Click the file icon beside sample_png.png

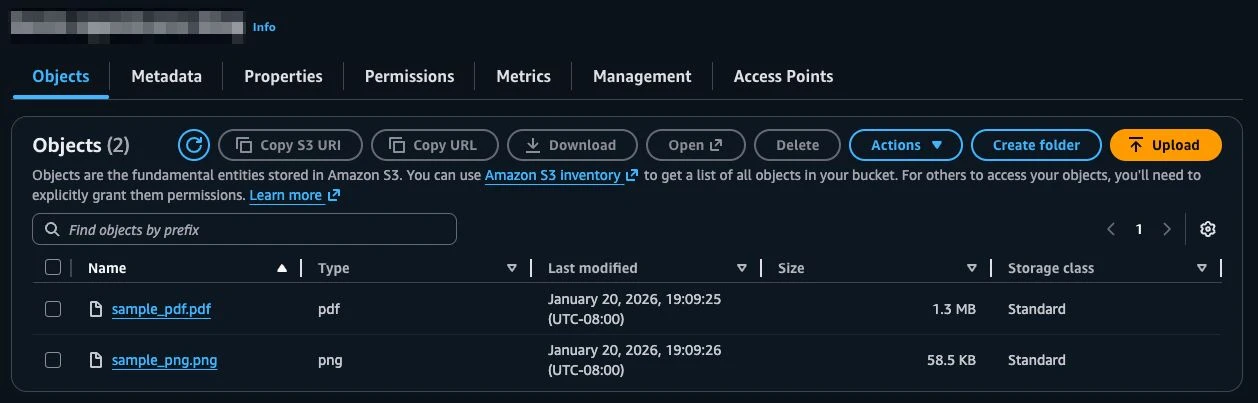[96, 360]
